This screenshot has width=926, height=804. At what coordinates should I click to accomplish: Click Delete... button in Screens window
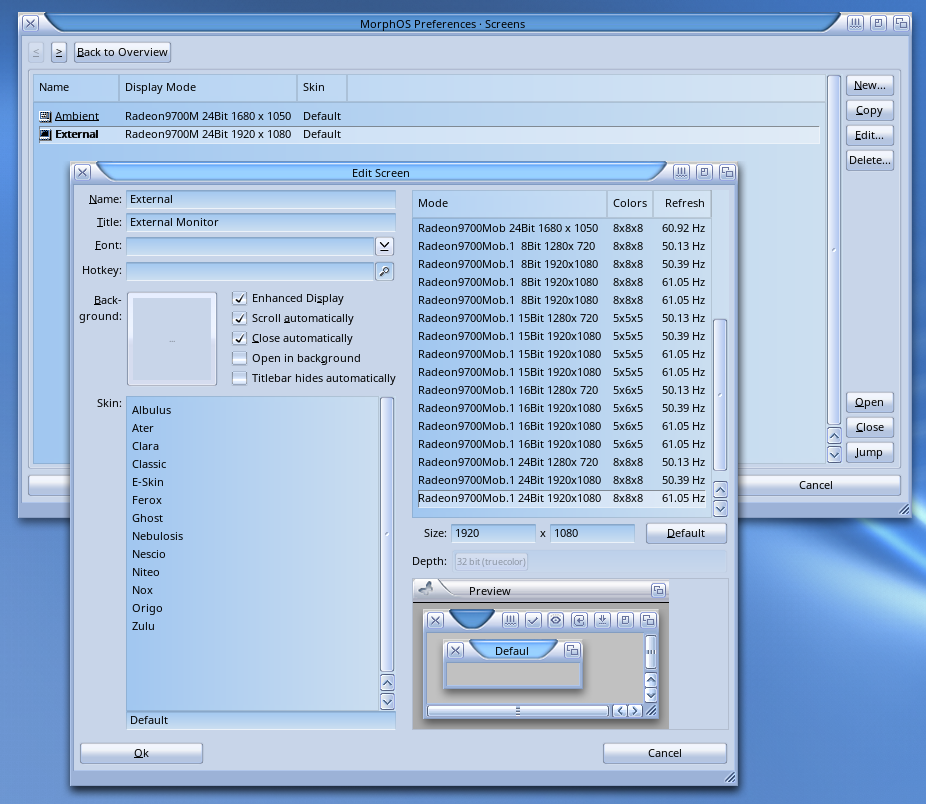pyautogui.click(x=869, y=160)
